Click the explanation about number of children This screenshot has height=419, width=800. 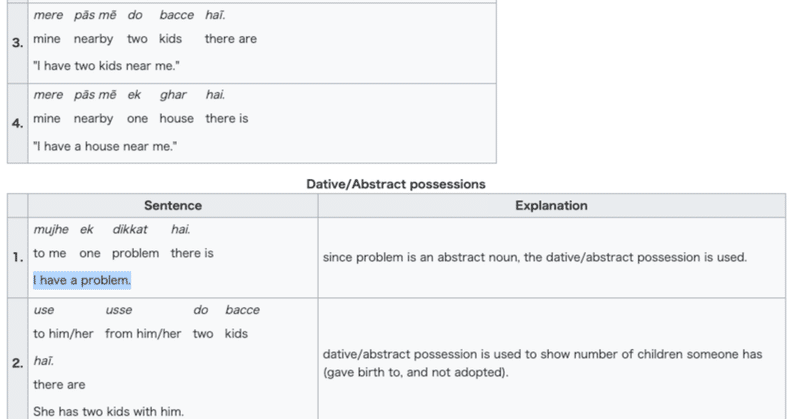pos(541,362)
